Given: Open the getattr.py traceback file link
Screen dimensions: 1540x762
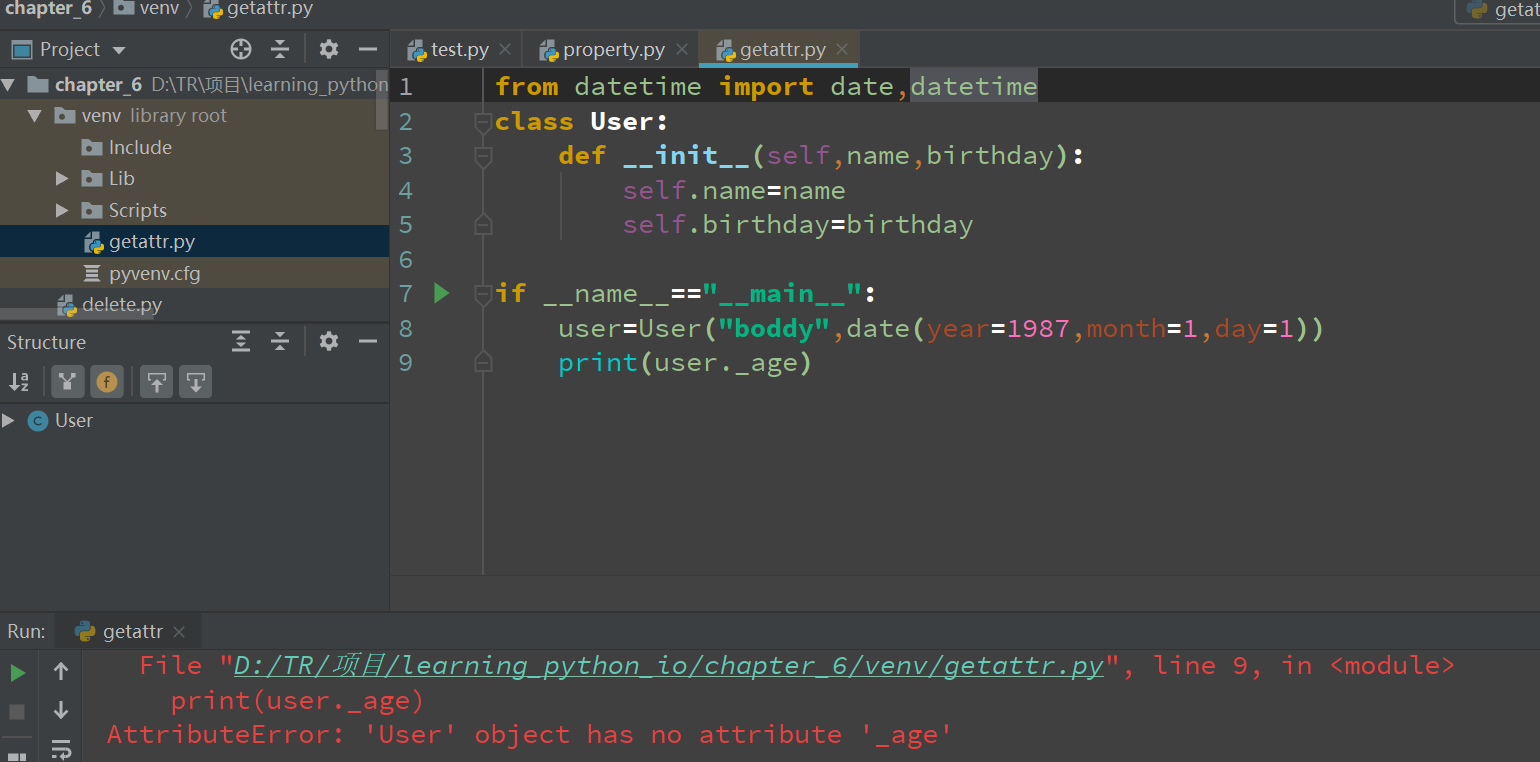Looking at the screenshot, I should tap(669, 666).
